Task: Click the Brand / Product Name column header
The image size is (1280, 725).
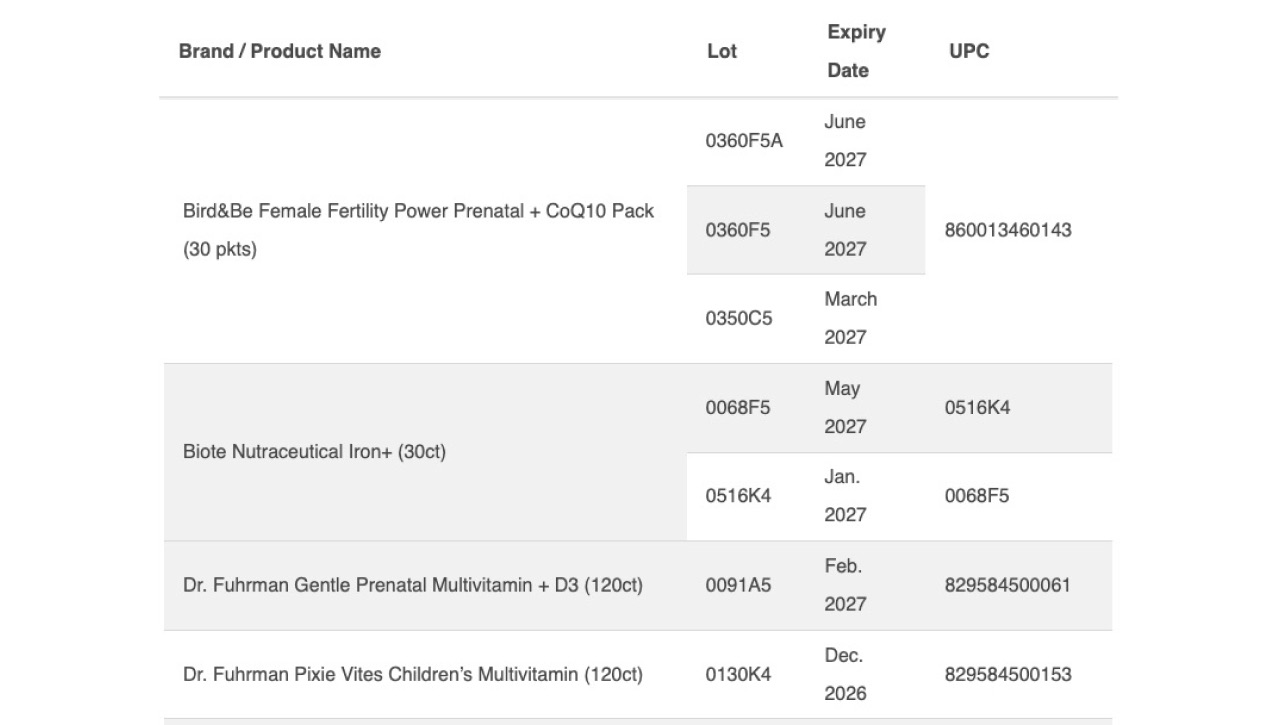Action: coord(280,51)
